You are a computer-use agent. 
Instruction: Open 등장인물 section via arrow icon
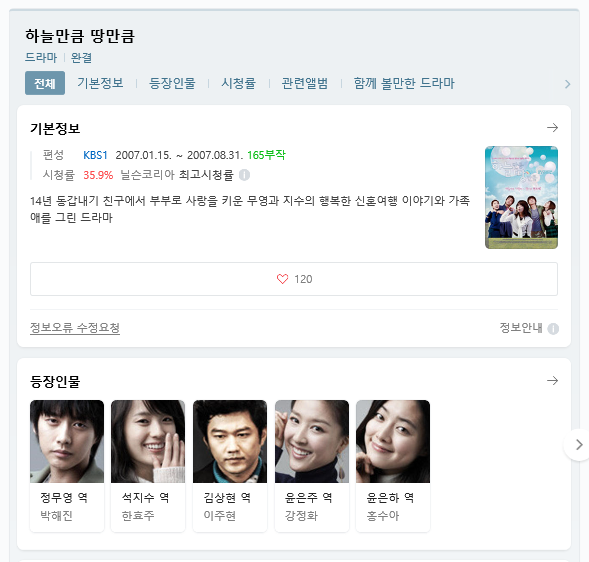click(x=552, y=381)
